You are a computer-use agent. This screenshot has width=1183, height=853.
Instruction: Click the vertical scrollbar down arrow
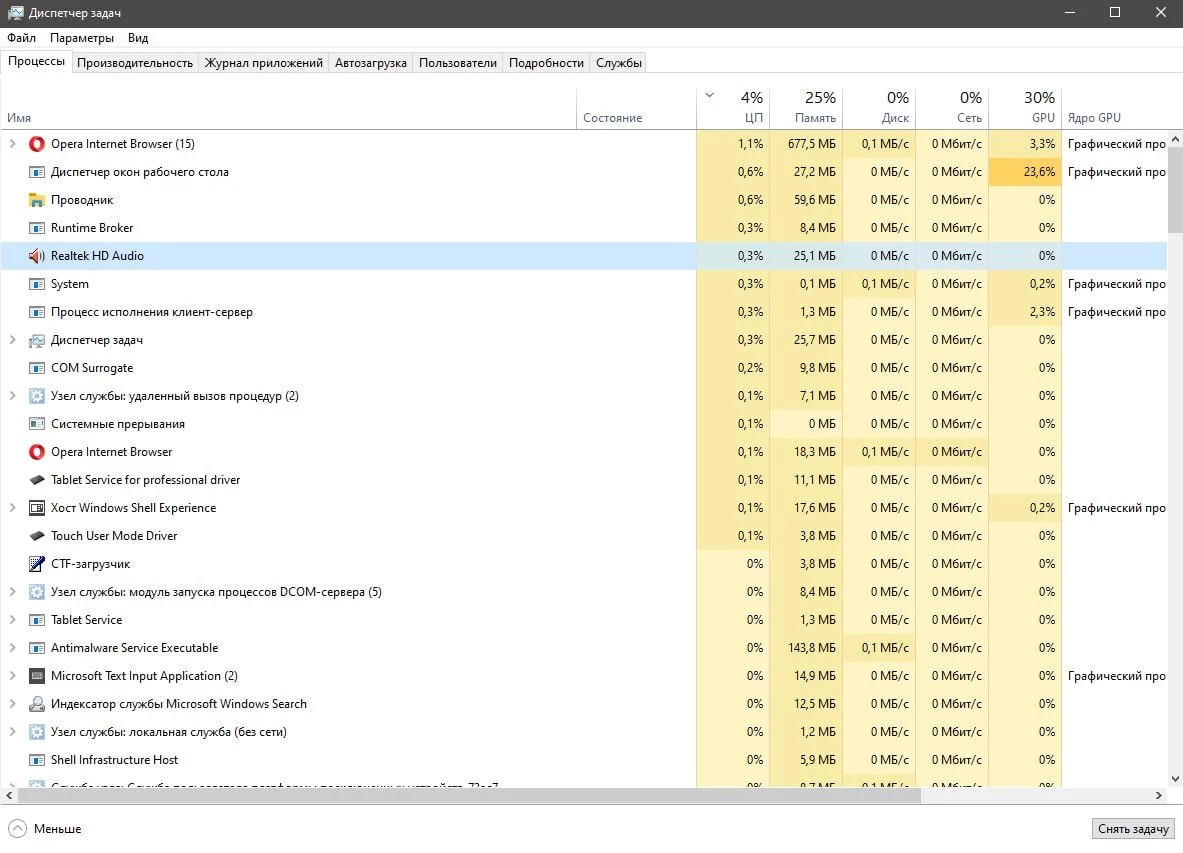(x=1175, y=779)
